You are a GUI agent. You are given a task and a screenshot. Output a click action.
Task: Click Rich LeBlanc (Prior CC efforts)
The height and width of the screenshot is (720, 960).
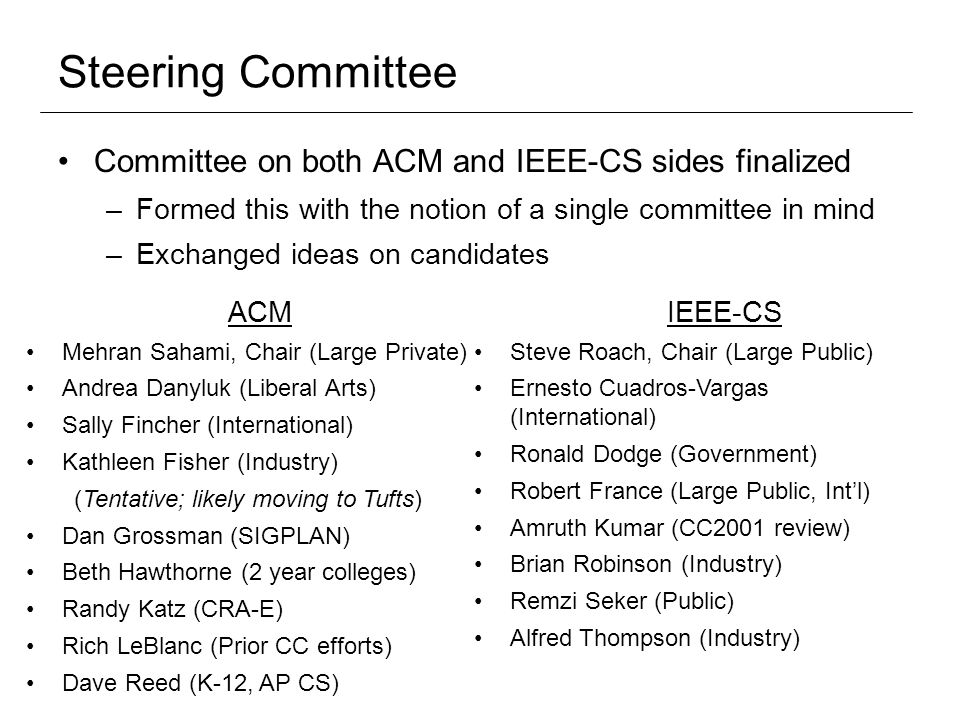227,647
